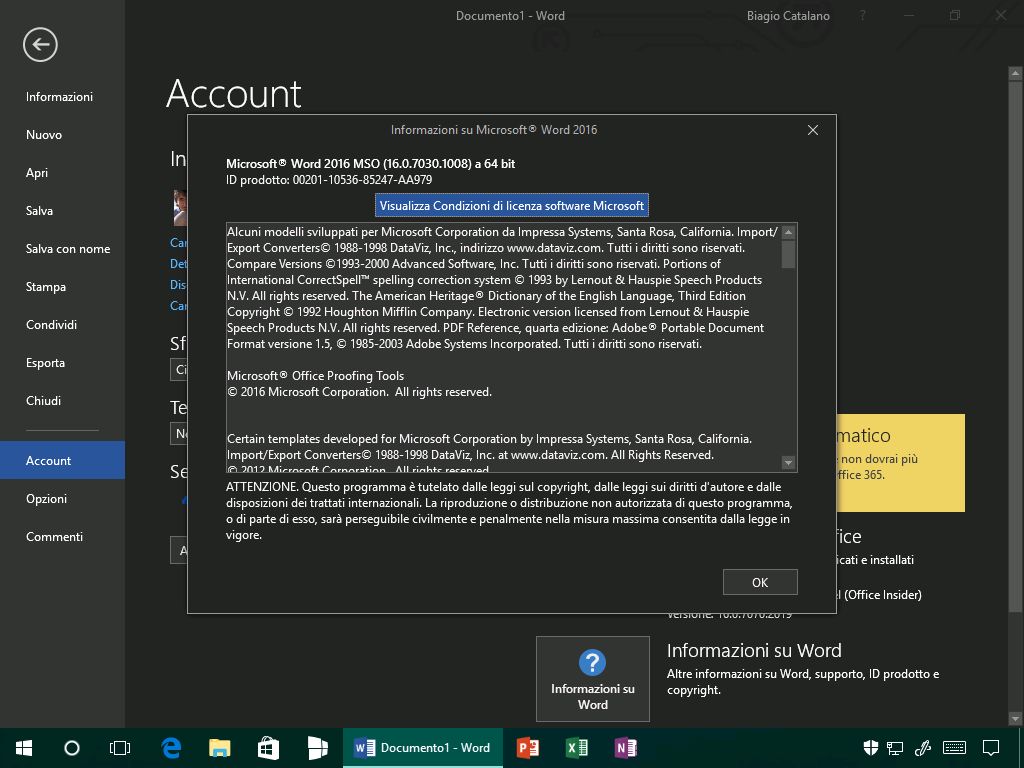Choose Salva from the sidebar
1024x768 pixels.
coord(39,210)
